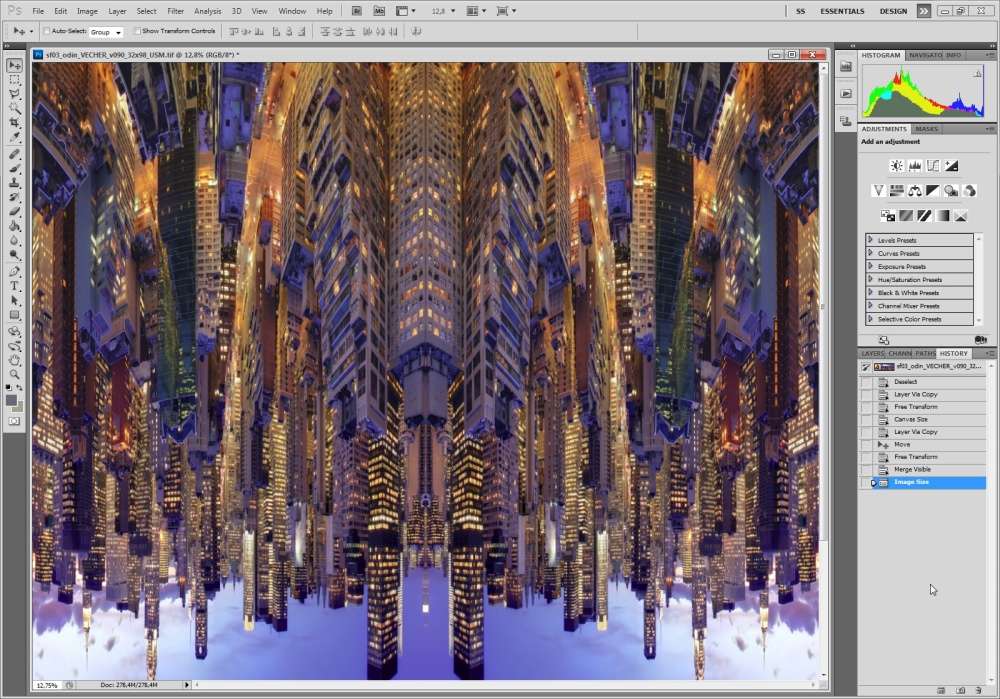Viewport: 1000px width, 699px height.
Task: Set history brush source at Merge Visible
Action: point(866,470)
